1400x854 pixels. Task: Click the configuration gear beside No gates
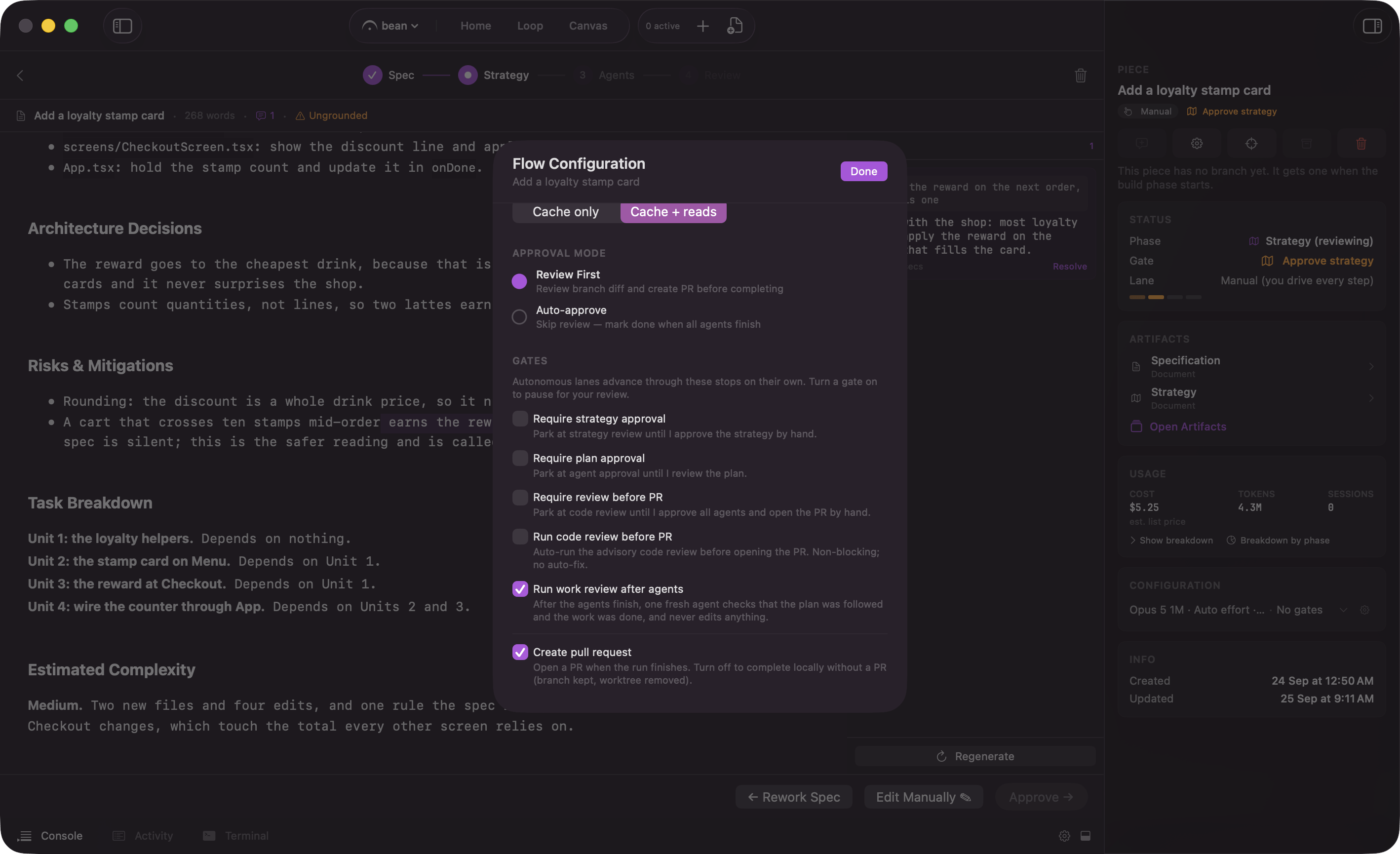pos(1363,610)
